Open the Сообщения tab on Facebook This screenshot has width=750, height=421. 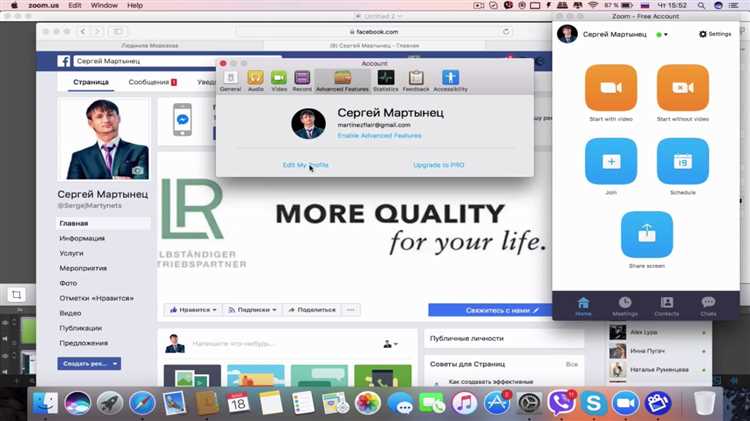[x=152, y=82]
